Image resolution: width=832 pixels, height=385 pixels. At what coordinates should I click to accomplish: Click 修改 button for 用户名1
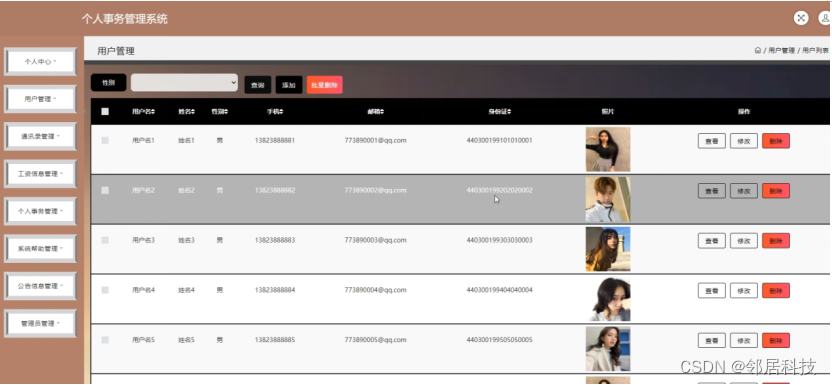click(x=744, y=141)
